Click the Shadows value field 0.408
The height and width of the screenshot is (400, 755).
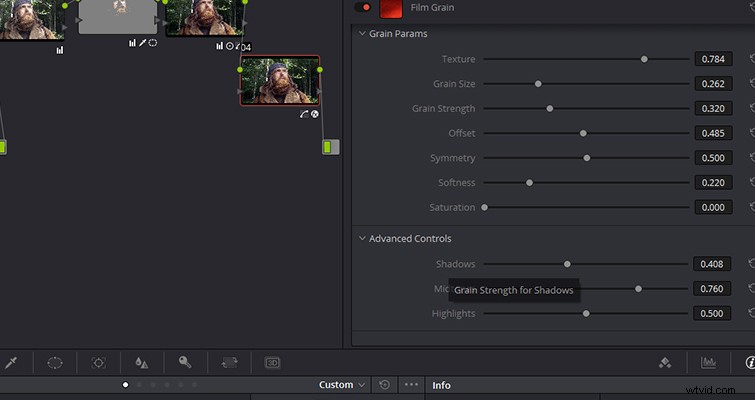(712, 264)
